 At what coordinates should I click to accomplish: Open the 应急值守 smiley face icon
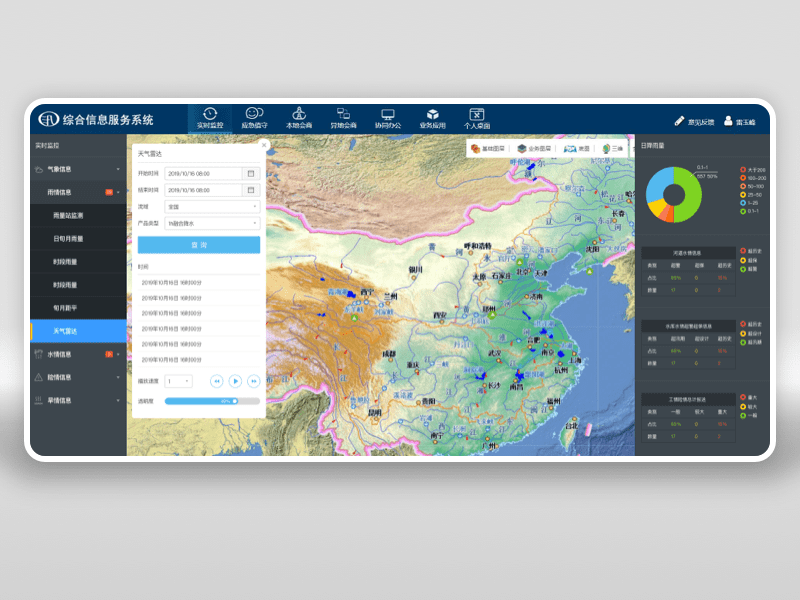254,113
